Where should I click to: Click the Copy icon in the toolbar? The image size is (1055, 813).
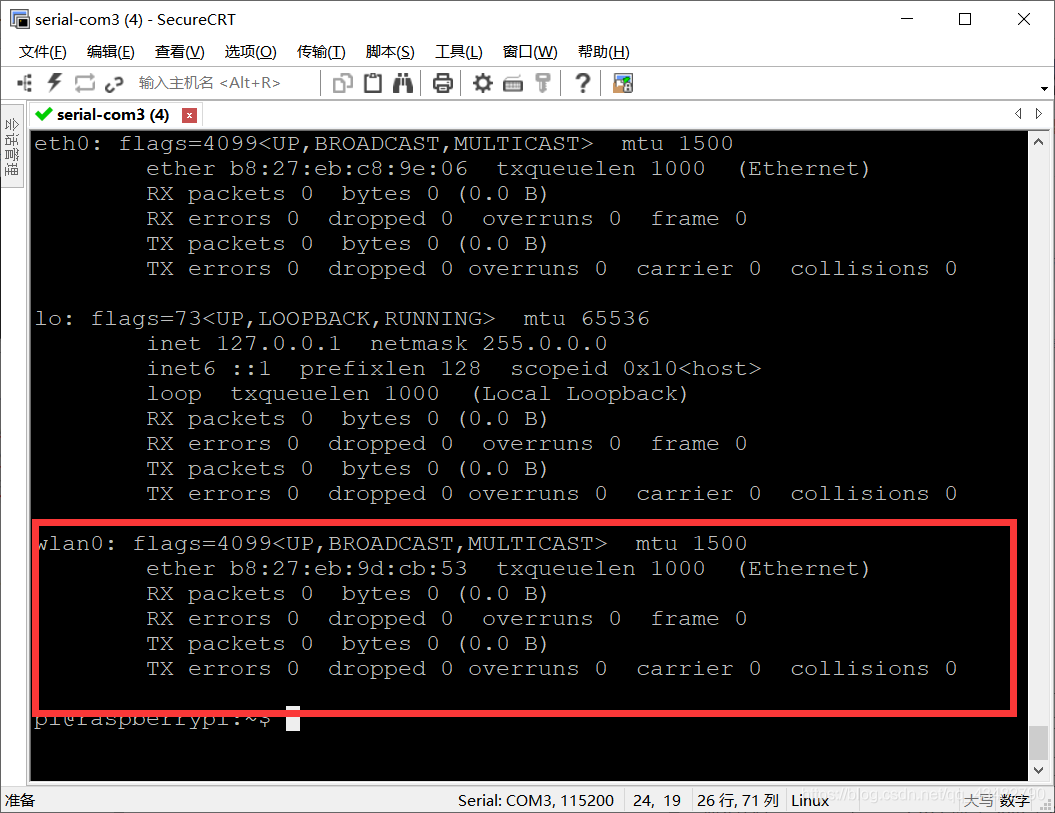click(342, 83)
